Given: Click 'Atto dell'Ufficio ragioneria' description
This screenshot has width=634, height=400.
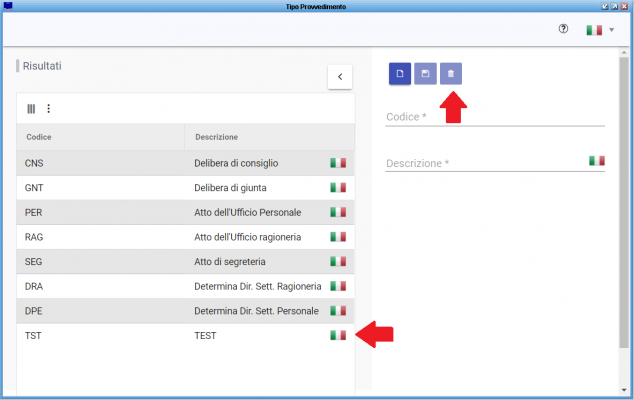Looking at the screenshot, I should (247, 237).
